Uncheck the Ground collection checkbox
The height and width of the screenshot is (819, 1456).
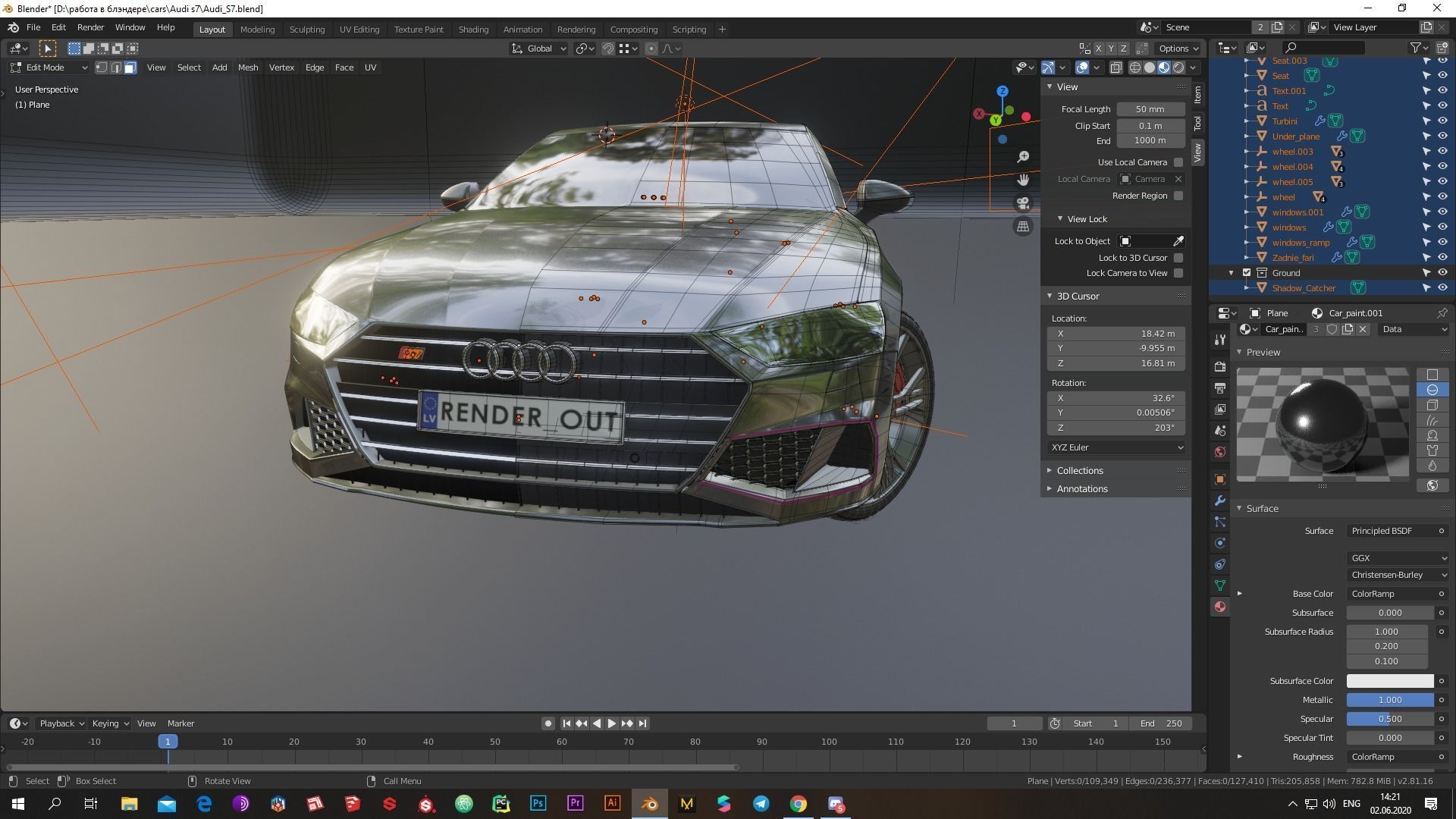tap(1246, 273)
